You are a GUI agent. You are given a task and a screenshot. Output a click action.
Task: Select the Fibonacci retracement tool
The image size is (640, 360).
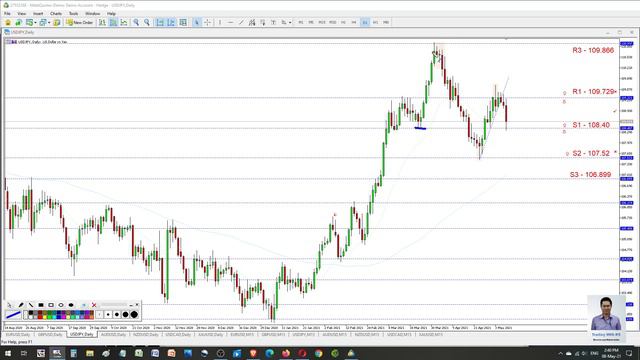click(262, 22)
